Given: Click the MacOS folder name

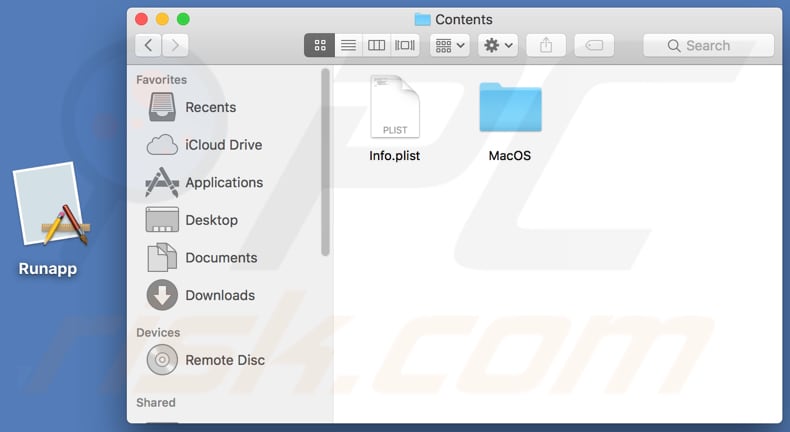Looking at the screenshot, I should (510, 156).
